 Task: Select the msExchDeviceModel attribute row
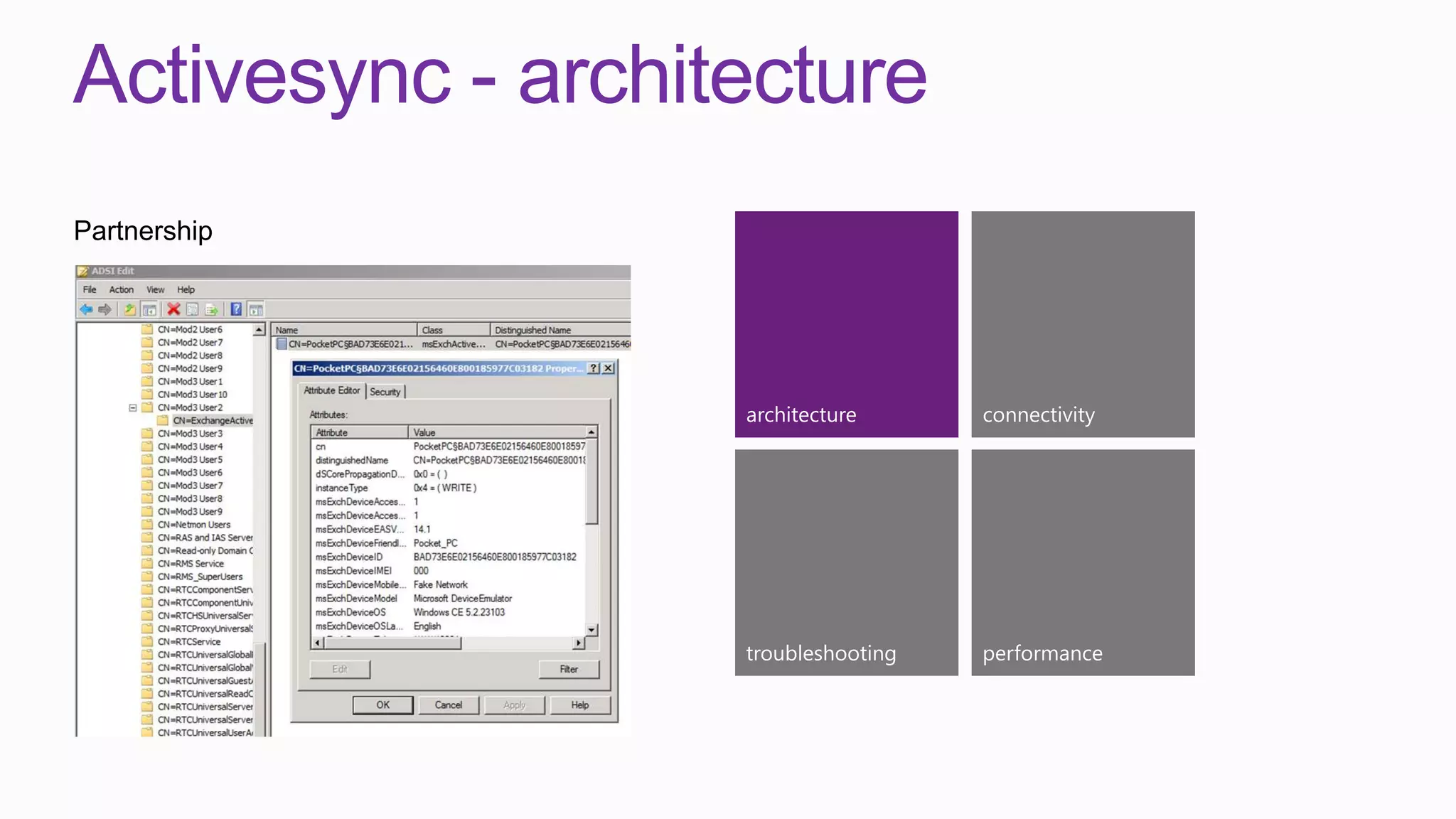(x=449, y=599)
